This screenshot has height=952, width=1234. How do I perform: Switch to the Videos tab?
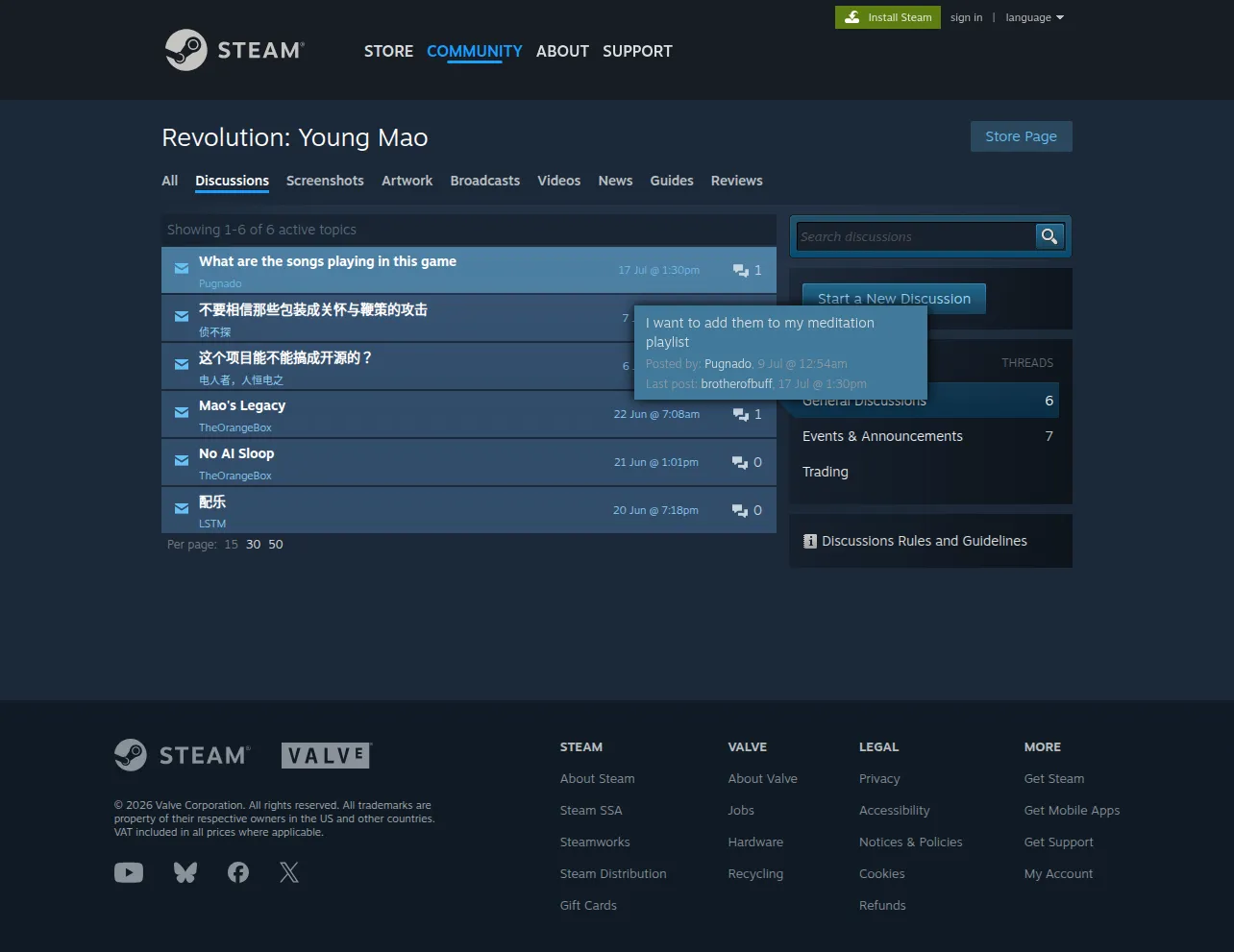[559, 181]
